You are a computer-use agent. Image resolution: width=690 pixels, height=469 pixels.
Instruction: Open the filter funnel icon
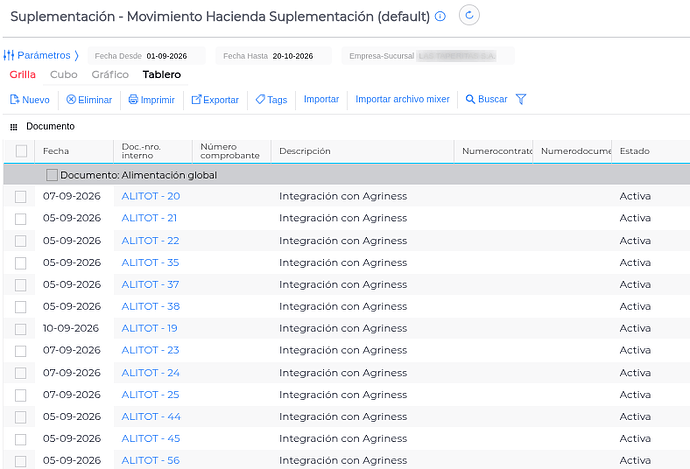pyautogui.click(x=521, y=99)
